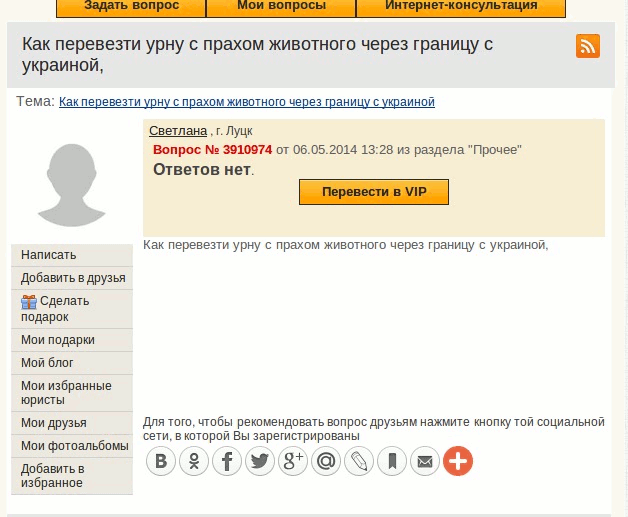Screen dimensions: 628x517
Task: Share the question on Facebook
Action: pyautogui.click(x=228, y=461)
